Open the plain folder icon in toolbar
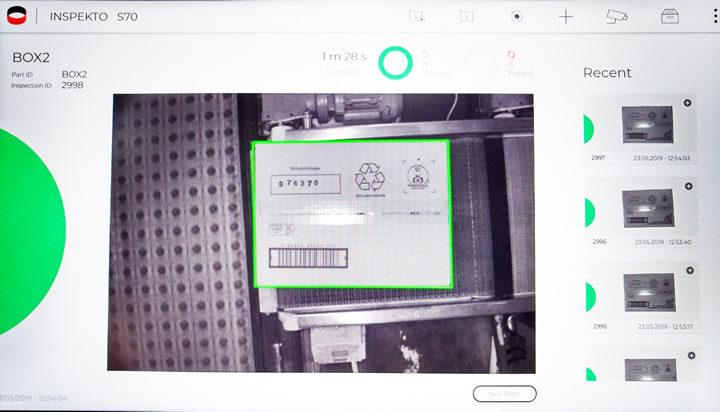Image resolution: width=720 pixels, height=412 pixels. (467, 17)
